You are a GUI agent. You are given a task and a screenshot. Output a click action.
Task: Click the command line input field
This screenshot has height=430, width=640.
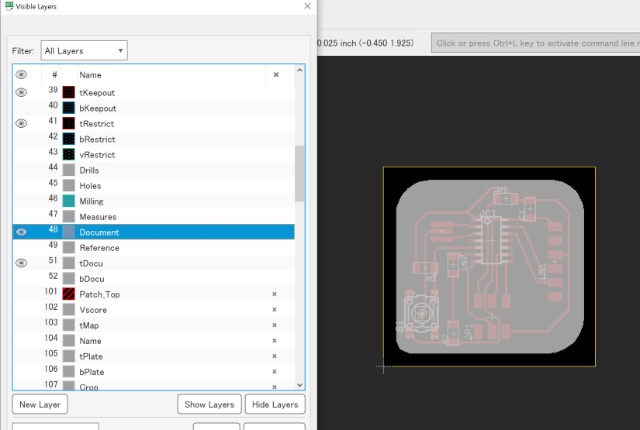click(536, 43)
